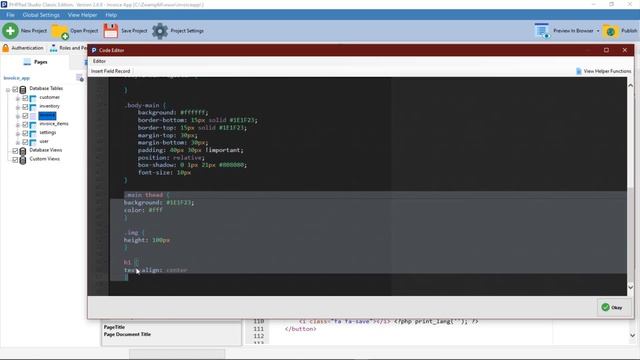Expand the settings table node
The image size is (640, 360).
[18, 134]
